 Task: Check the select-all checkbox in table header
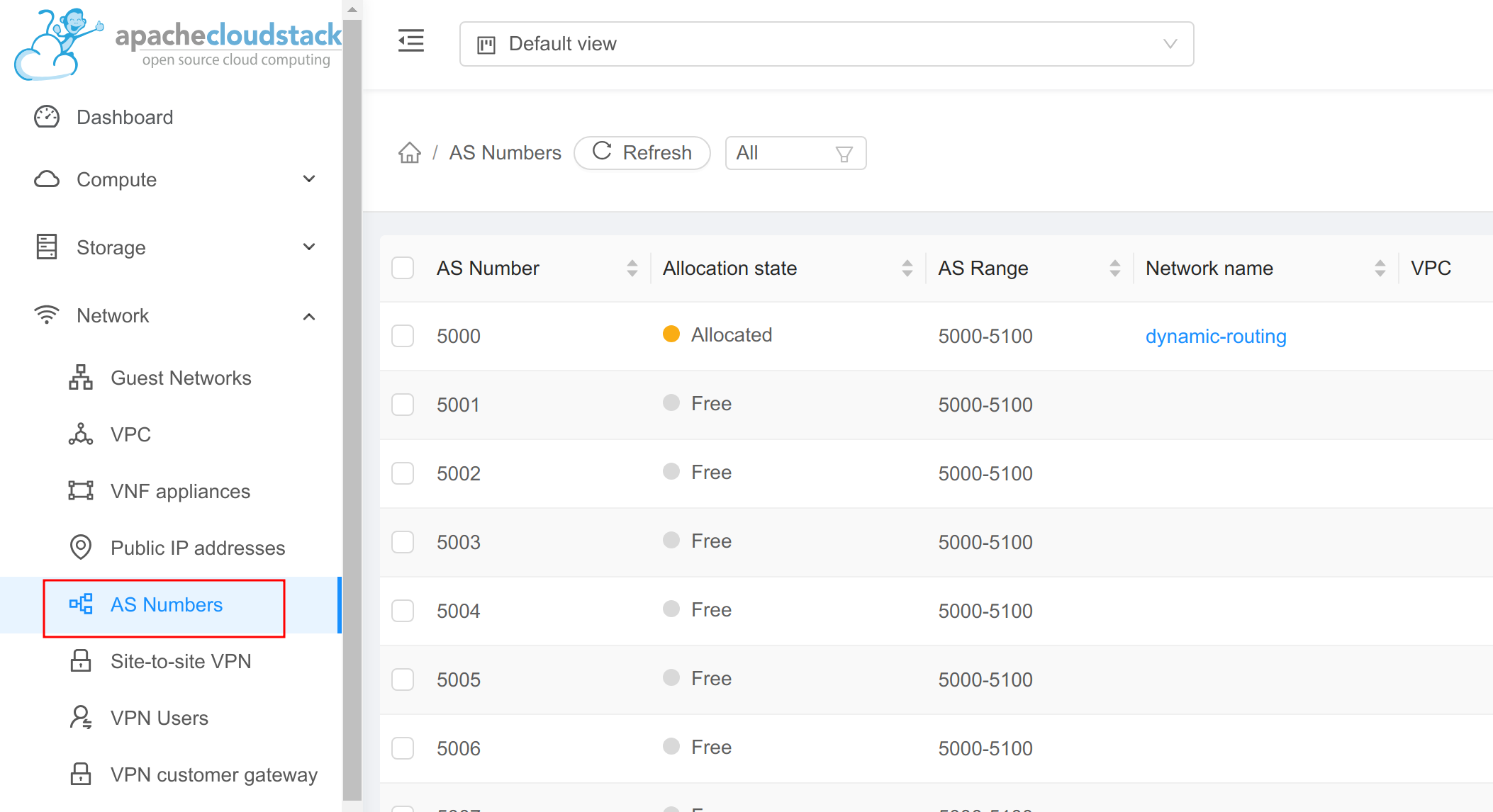402,268
